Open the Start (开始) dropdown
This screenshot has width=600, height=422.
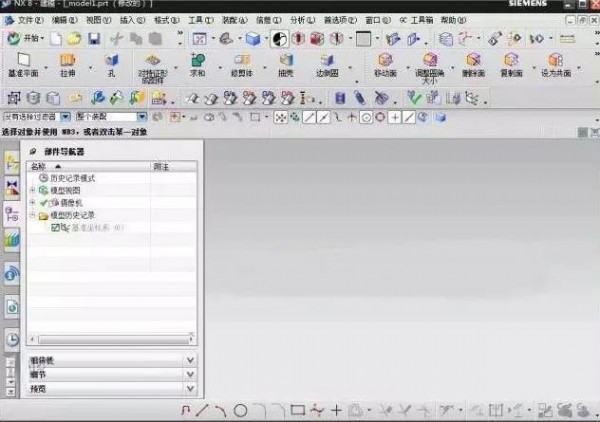pos(25,38)
